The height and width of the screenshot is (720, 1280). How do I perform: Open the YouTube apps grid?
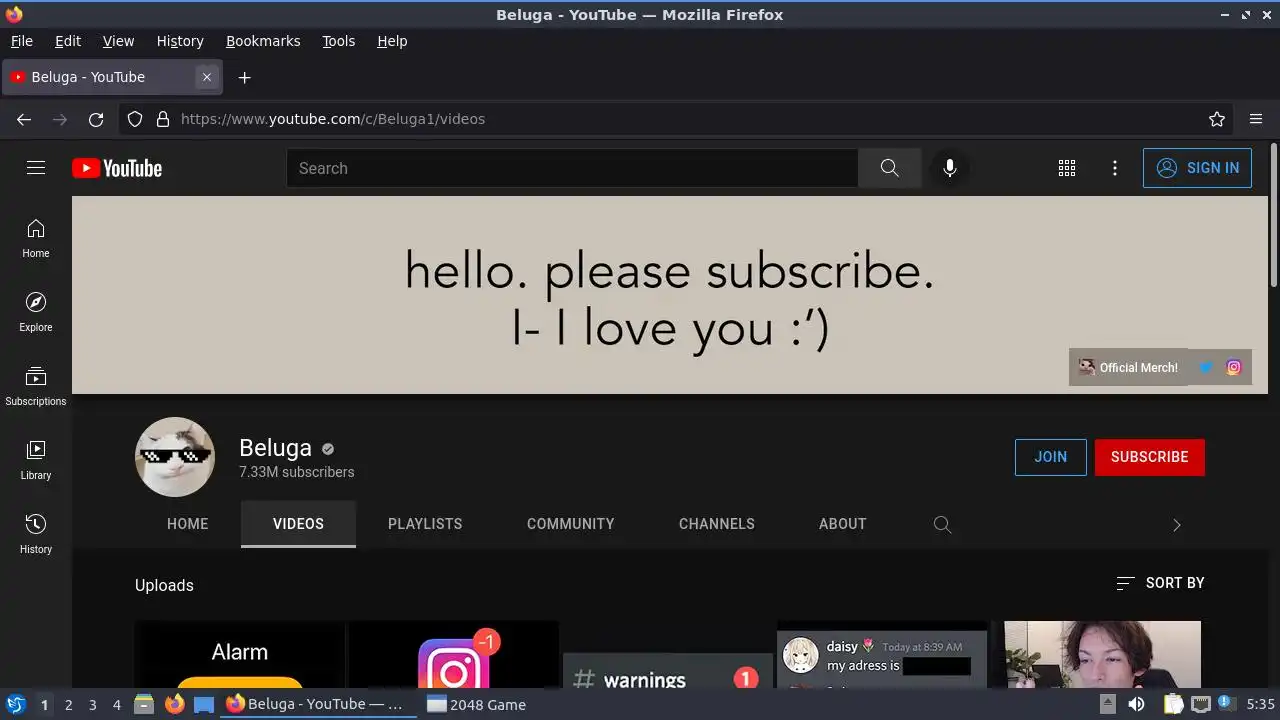[1067, 168]
